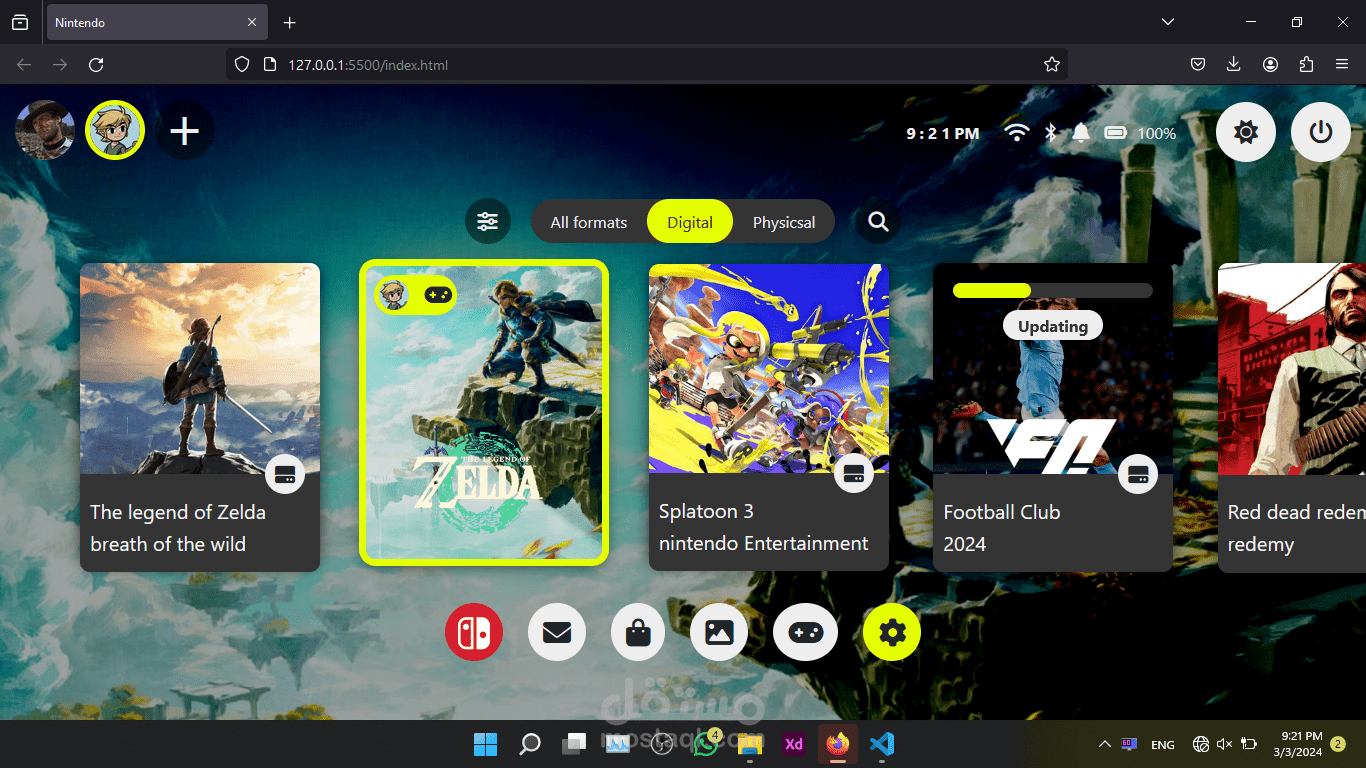Open a new browser tab
The height and width of the screenshot is (768, 1366).
coord(290,22)
